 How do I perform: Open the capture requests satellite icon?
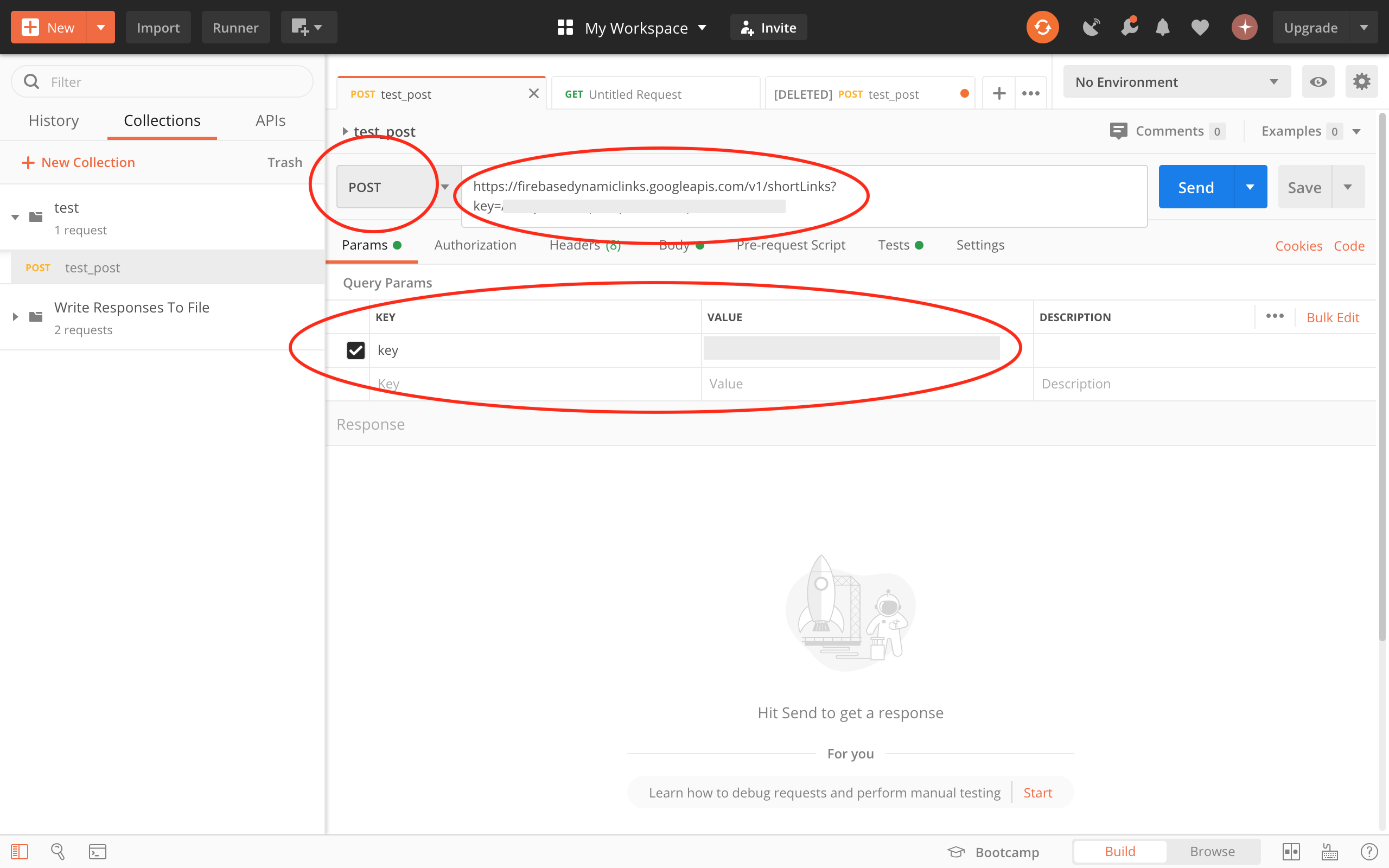pos(1091,27)
